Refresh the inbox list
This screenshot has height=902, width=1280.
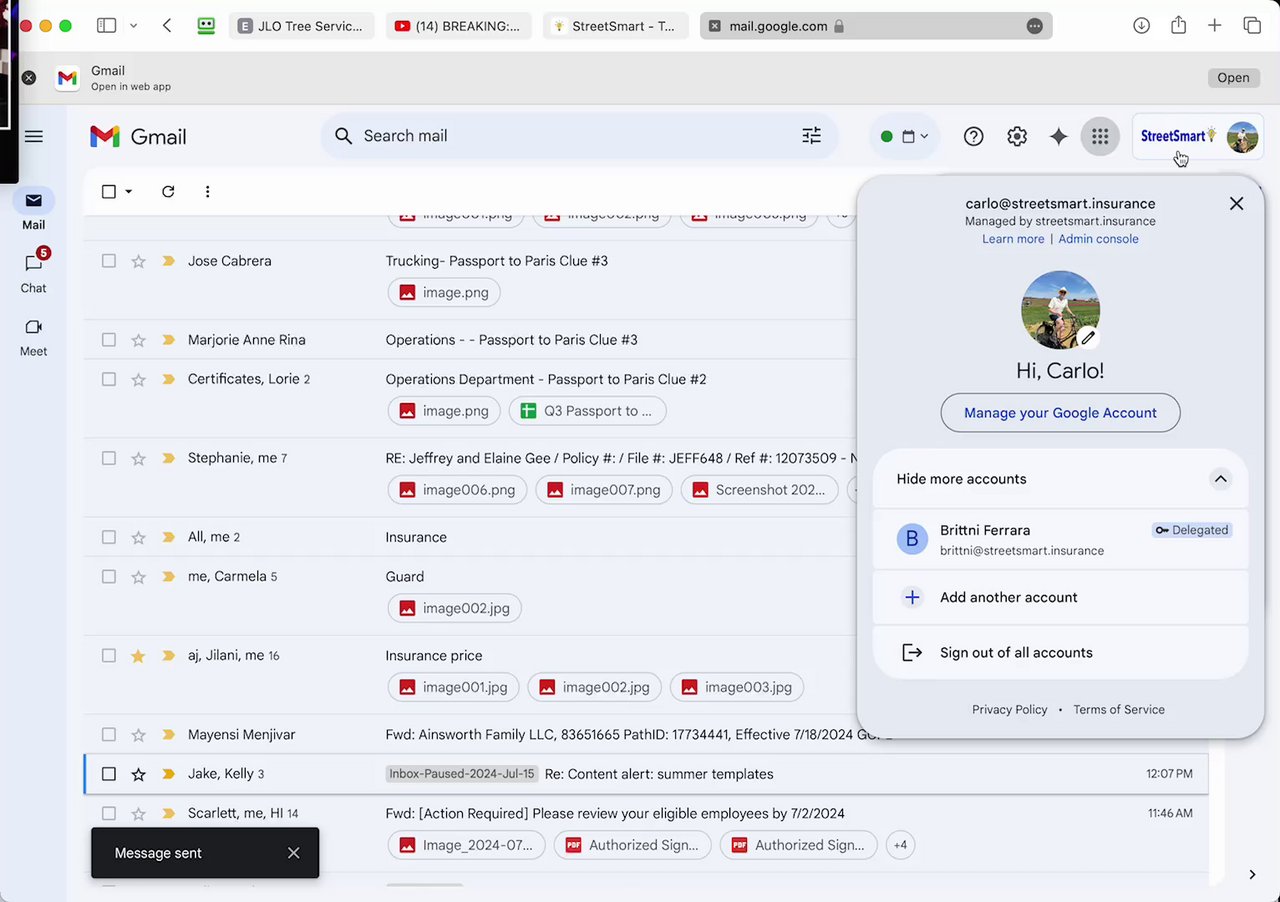click(x=168, y=192)
